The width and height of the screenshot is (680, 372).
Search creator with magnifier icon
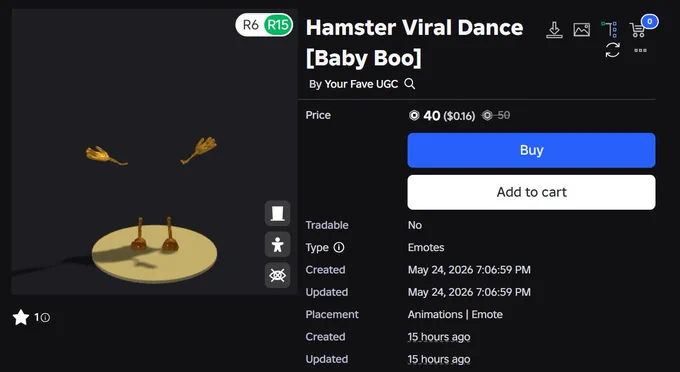point(409,84)
